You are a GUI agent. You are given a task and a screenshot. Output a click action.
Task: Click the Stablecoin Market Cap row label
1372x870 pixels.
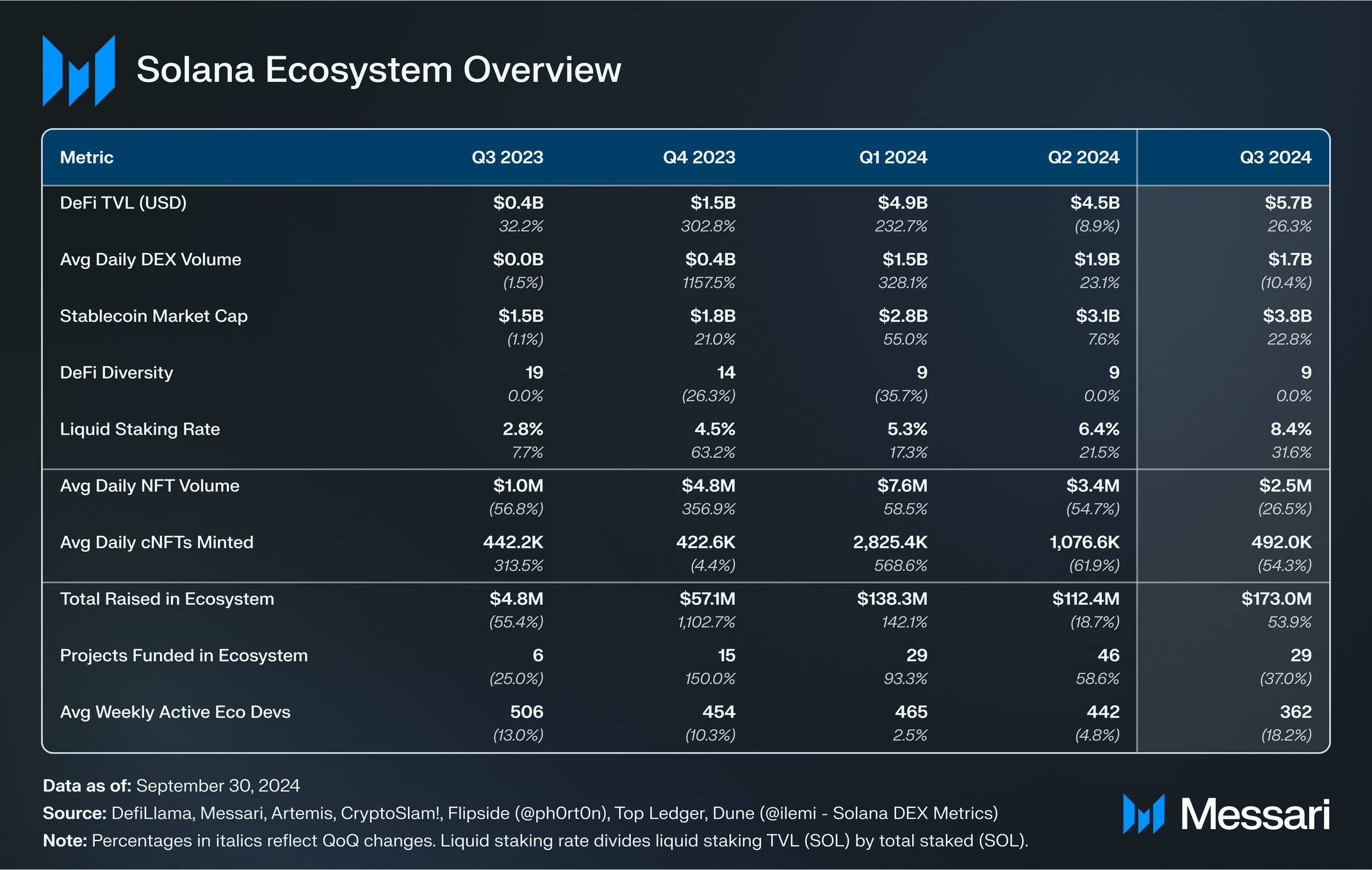click(154, 316)
